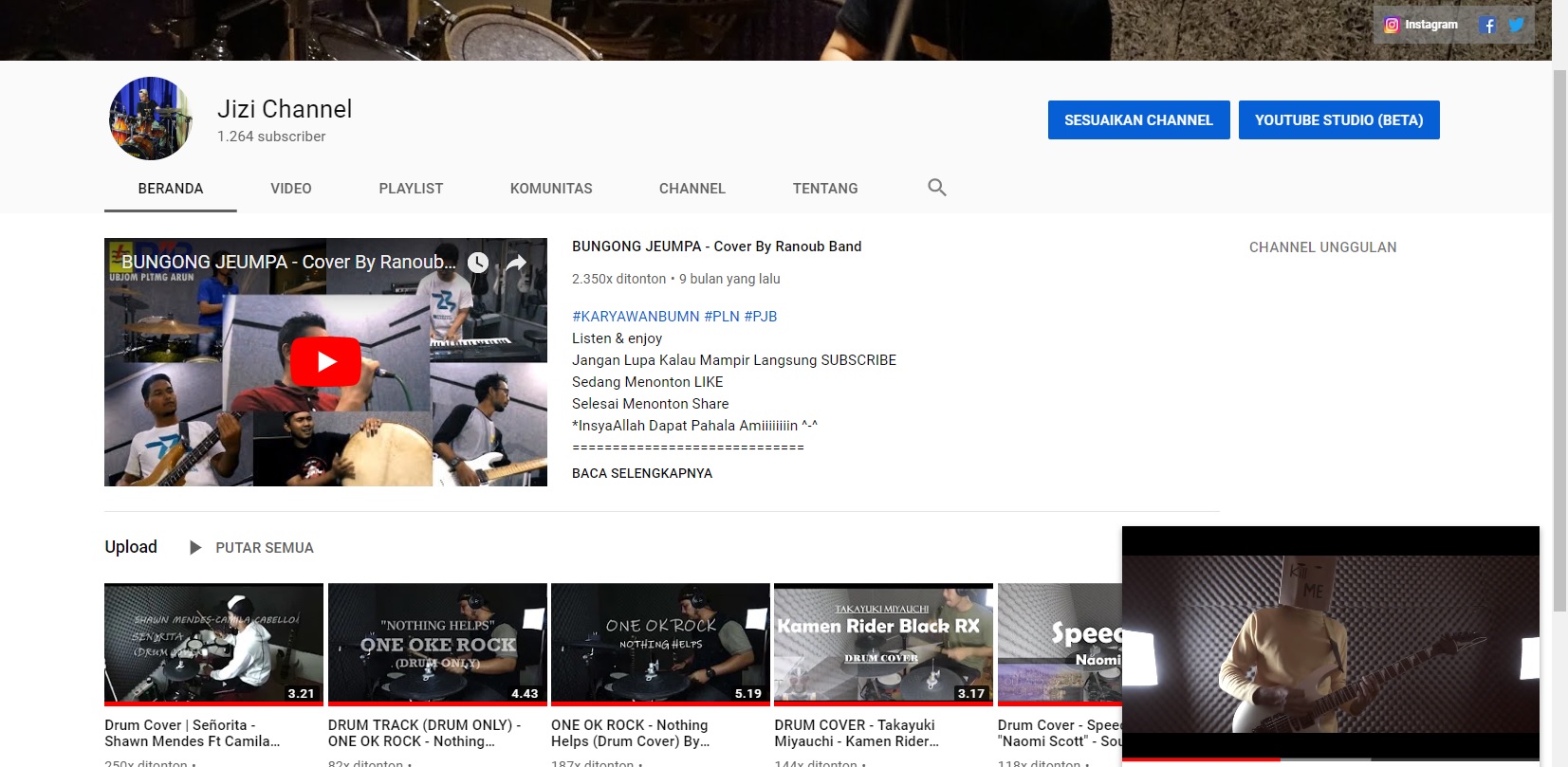The height and width of the screenshot is (767, 1568).
Task: Click the miniplayer guitar video
Action: (x=1331, y=643)
